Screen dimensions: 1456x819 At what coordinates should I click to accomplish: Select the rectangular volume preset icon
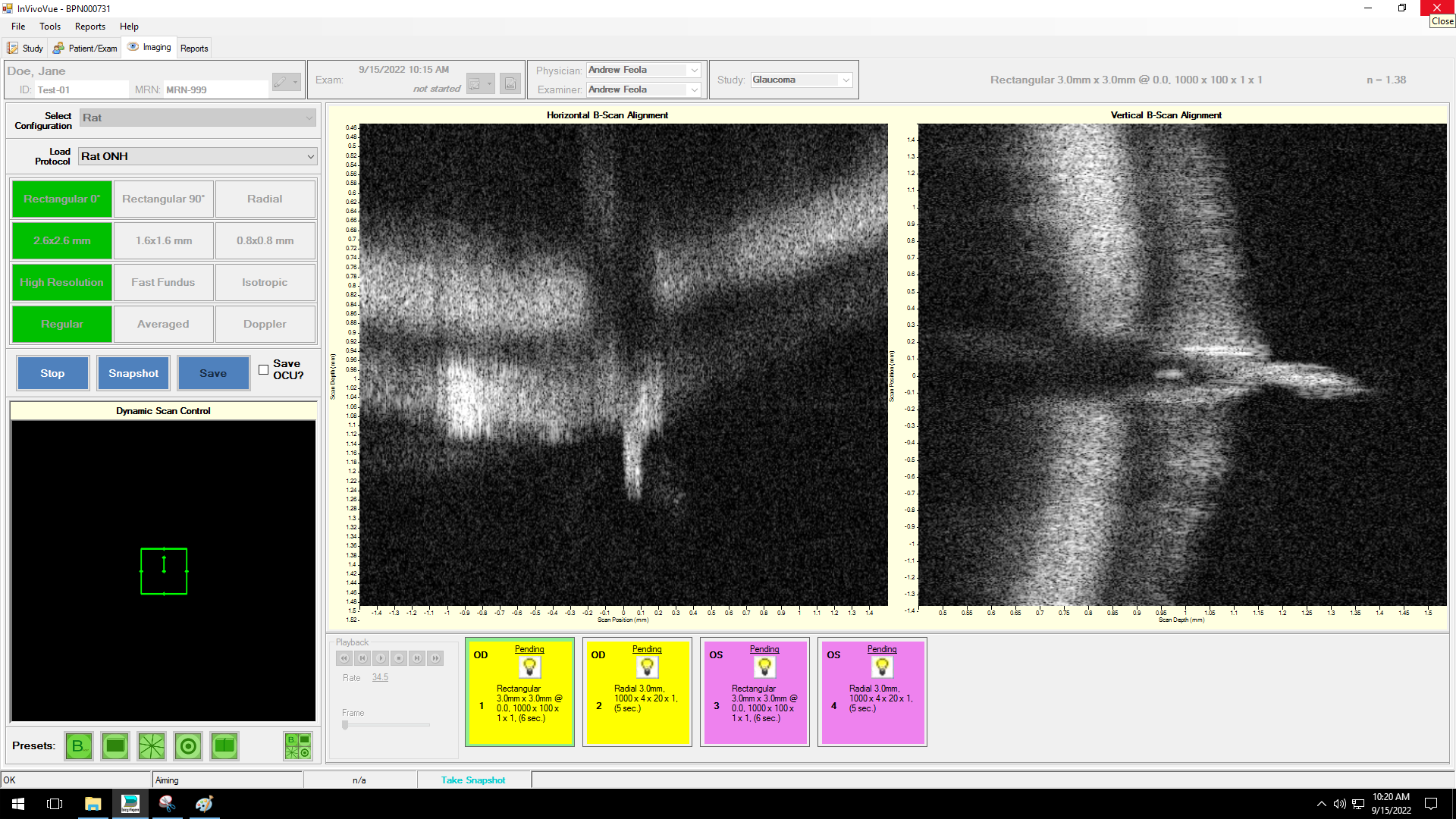pyautogui.click(x=115, y=746)
